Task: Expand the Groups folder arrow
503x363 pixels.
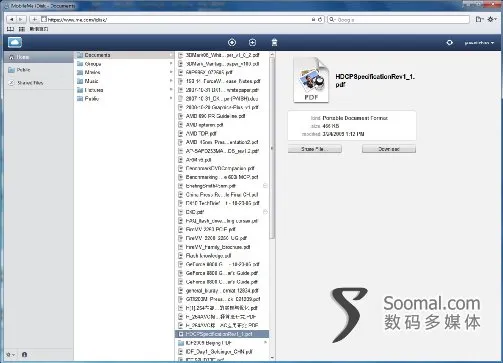Action: [171, 63]
